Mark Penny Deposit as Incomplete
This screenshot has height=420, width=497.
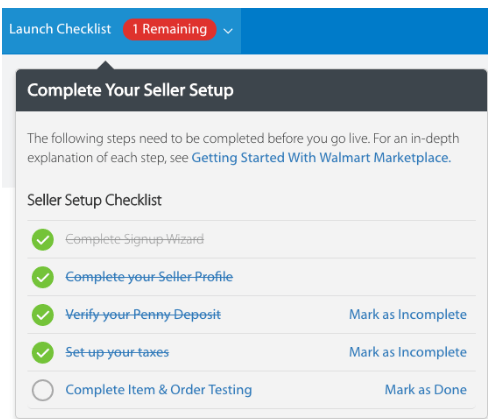tap(408, 314)
